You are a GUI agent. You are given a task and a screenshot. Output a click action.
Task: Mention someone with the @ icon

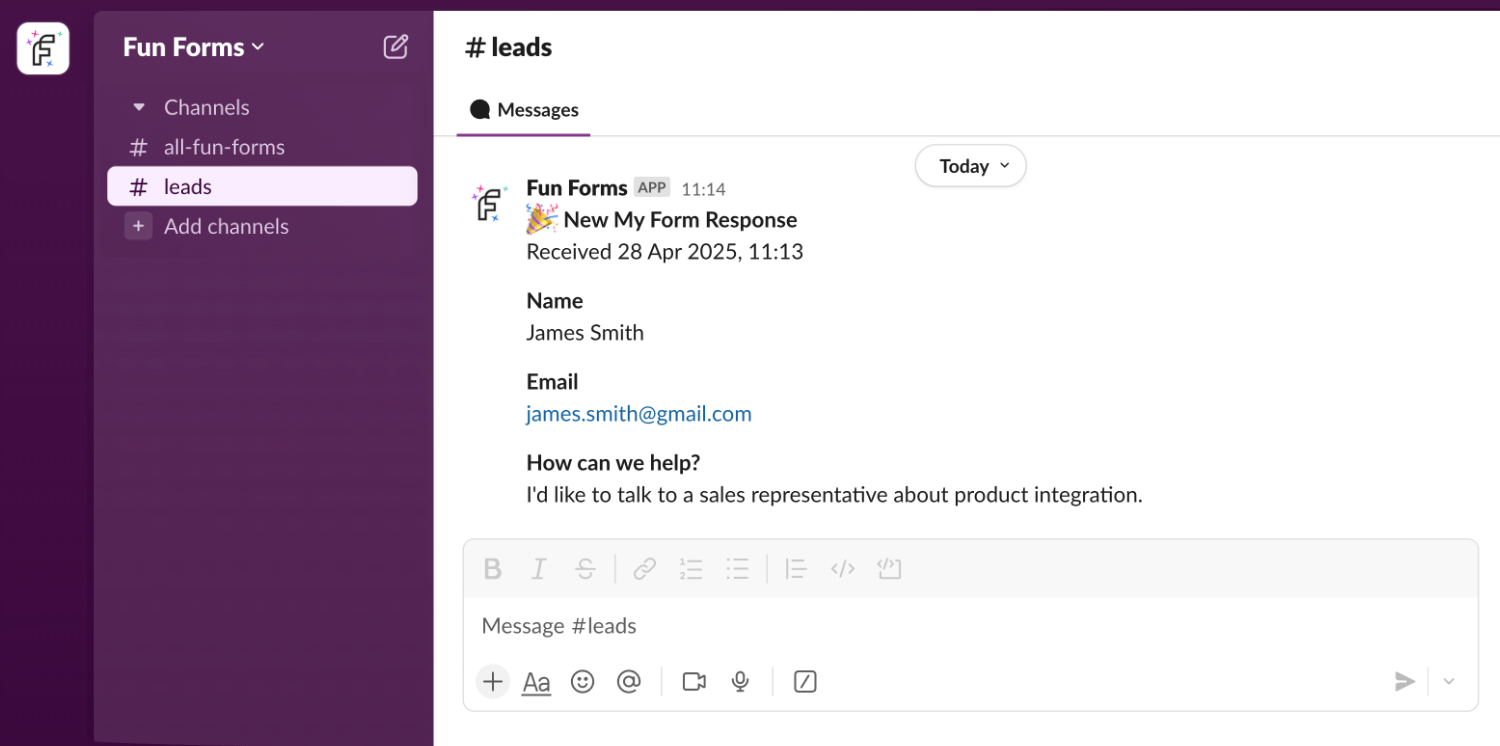click(628, 682)
